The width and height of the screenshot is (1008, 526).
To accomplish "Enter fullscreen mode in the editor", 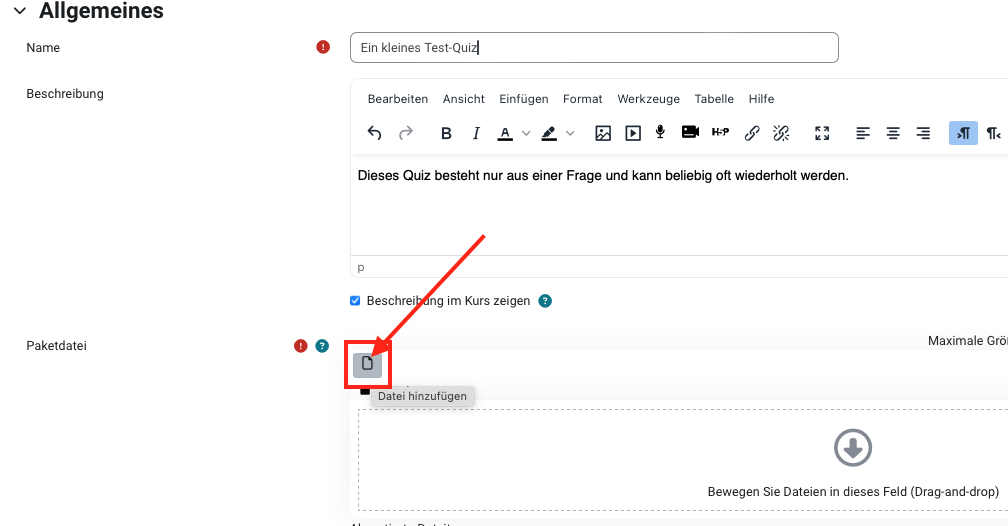I will click(x=822, y=133).
